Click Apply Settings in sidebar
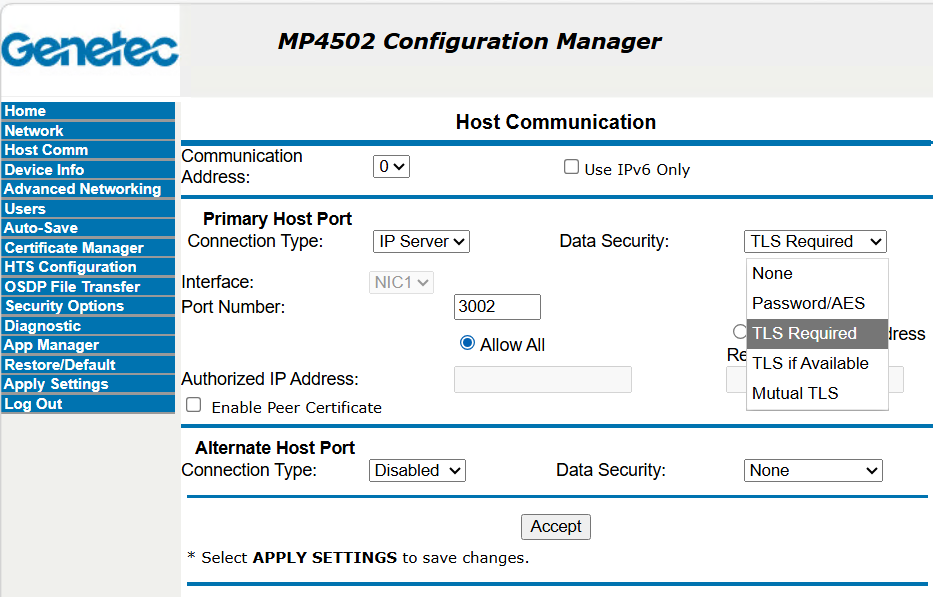The height and width of the screenshot is (597, 933). pos(88,384)
